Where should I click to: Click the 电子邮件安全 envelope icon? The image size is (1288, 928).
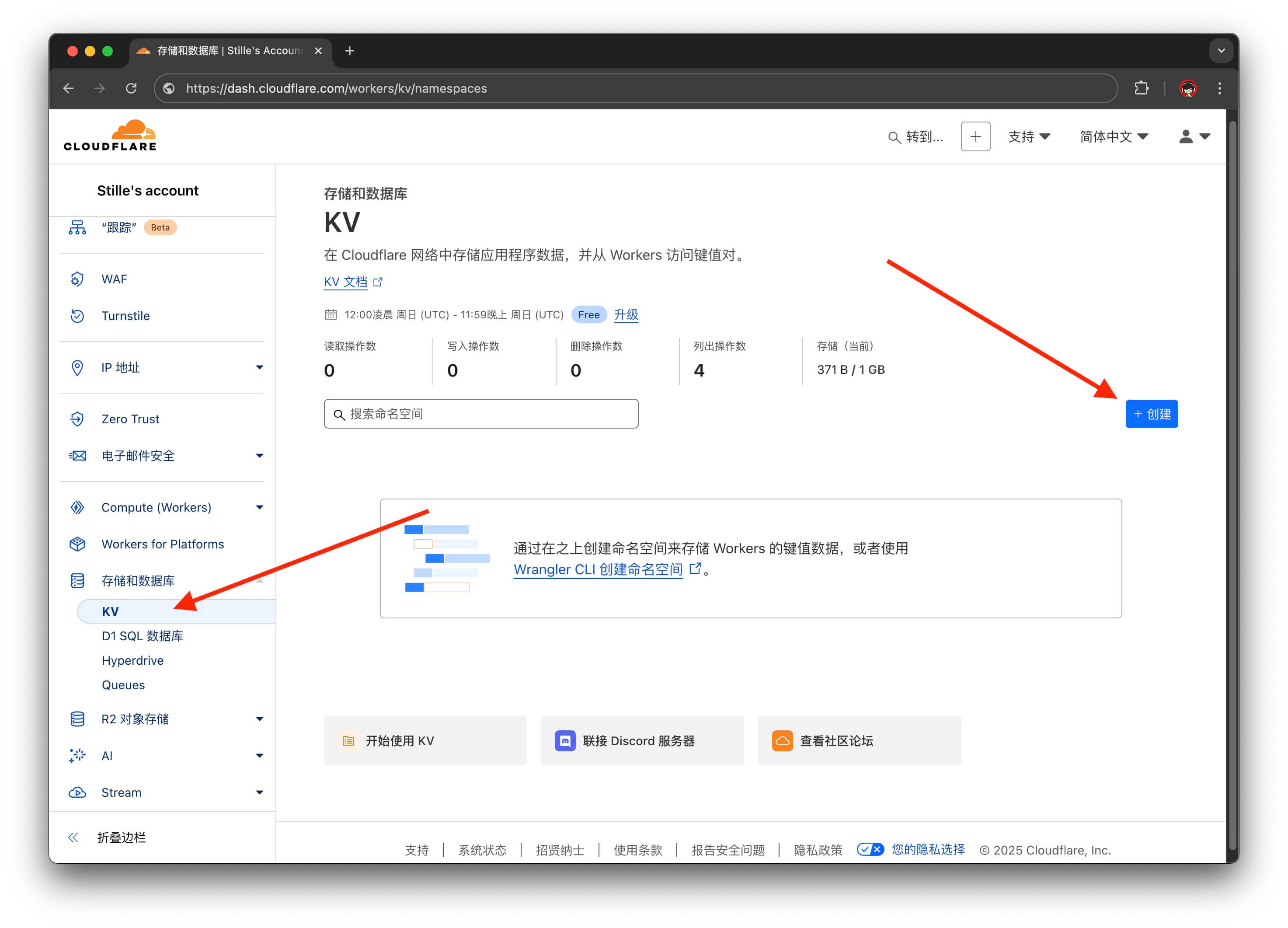point(77,456)
